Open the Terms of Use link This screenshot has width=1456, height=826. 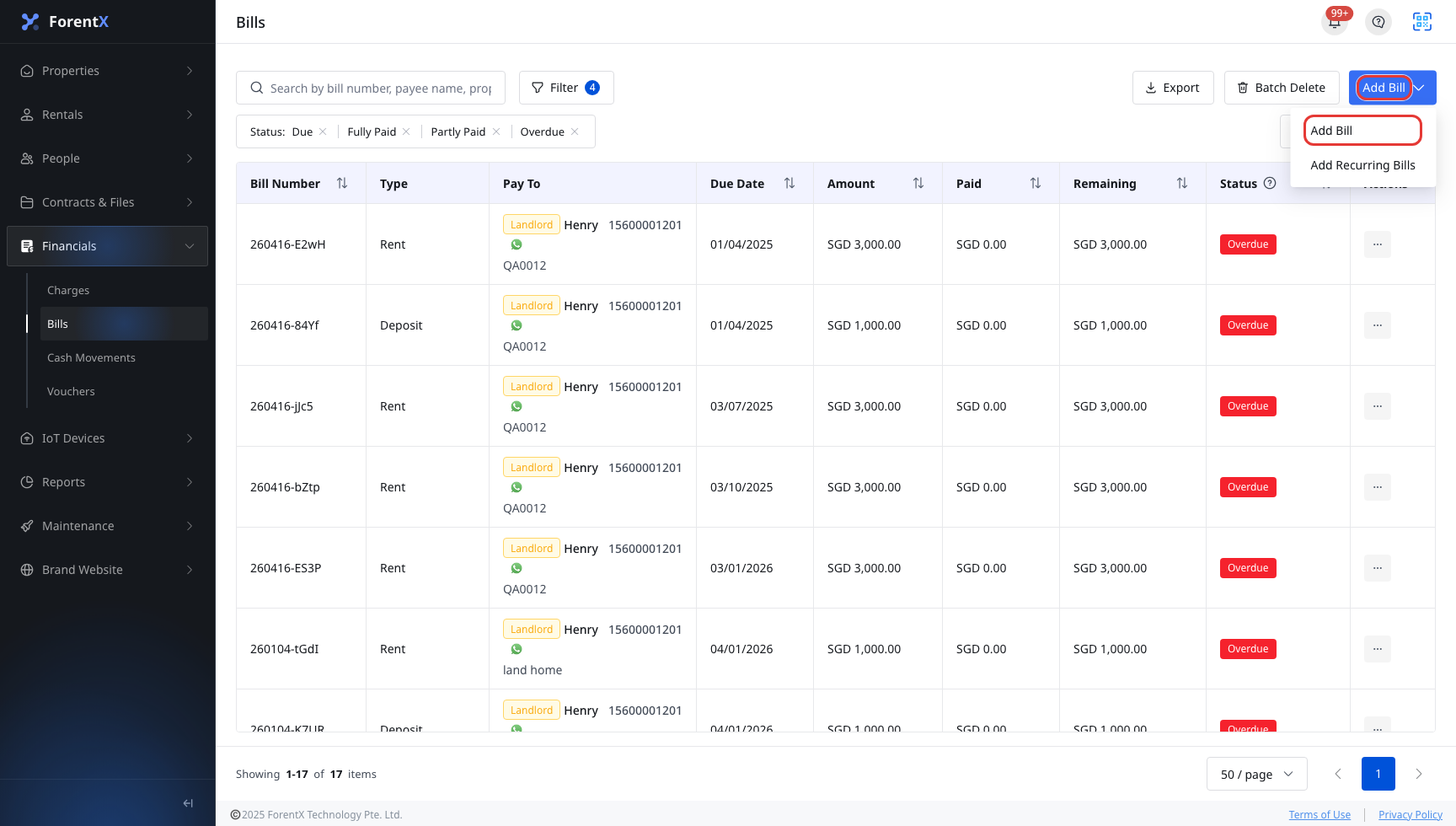tap(1319, 814)
